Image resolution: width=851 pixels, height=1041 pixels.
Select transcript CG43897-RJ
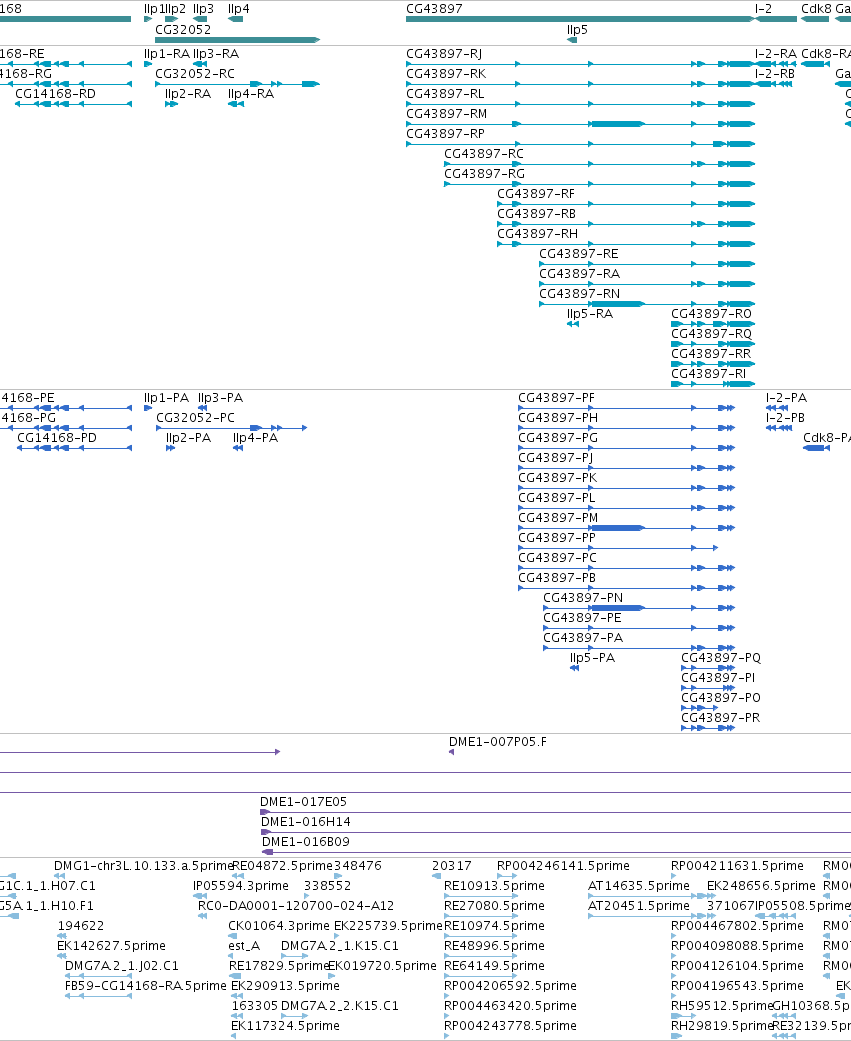click(x=444, y=54)
